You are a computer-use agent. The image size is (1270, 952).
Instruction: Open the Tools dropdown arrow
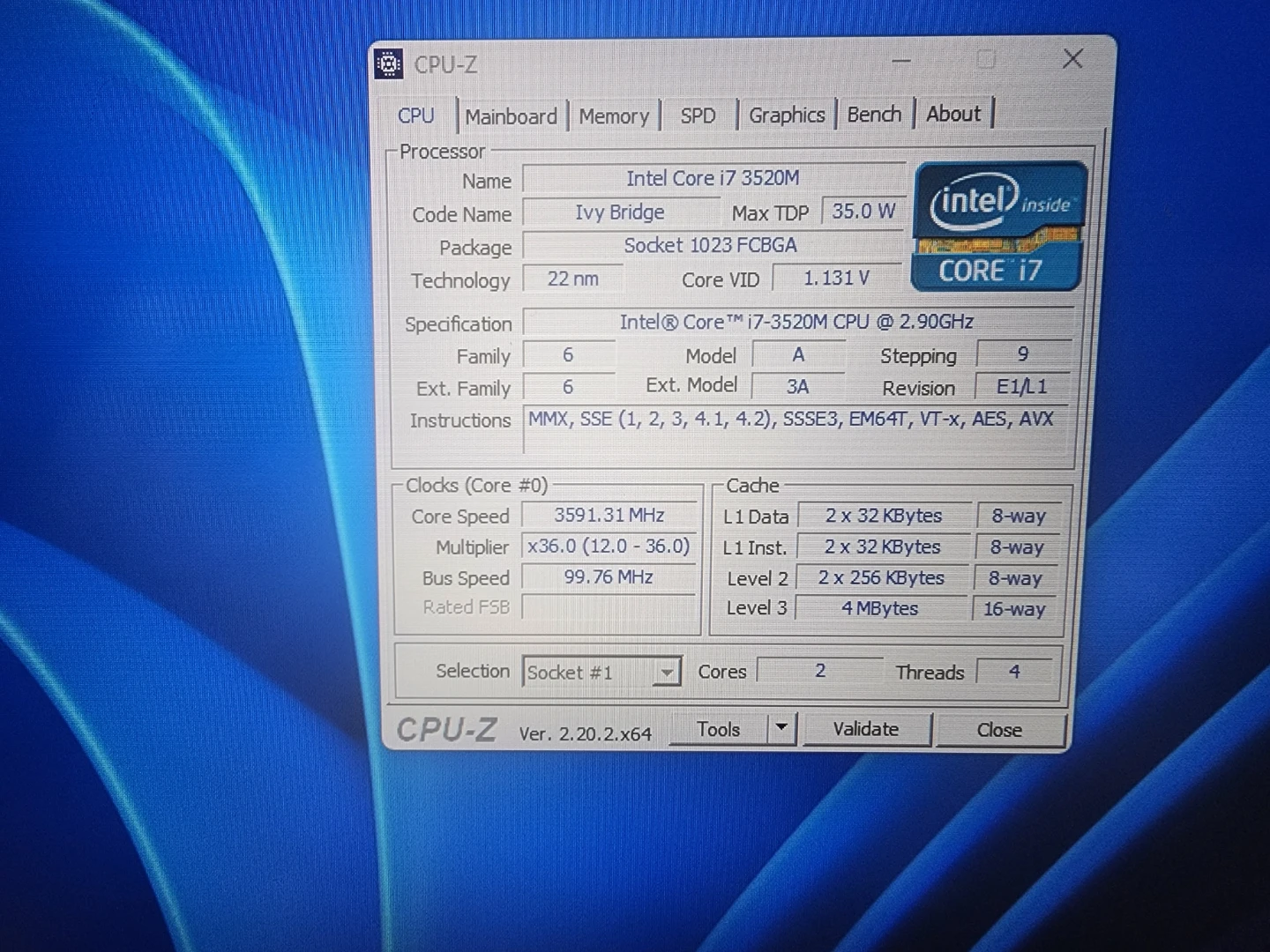tap(781, 729)
